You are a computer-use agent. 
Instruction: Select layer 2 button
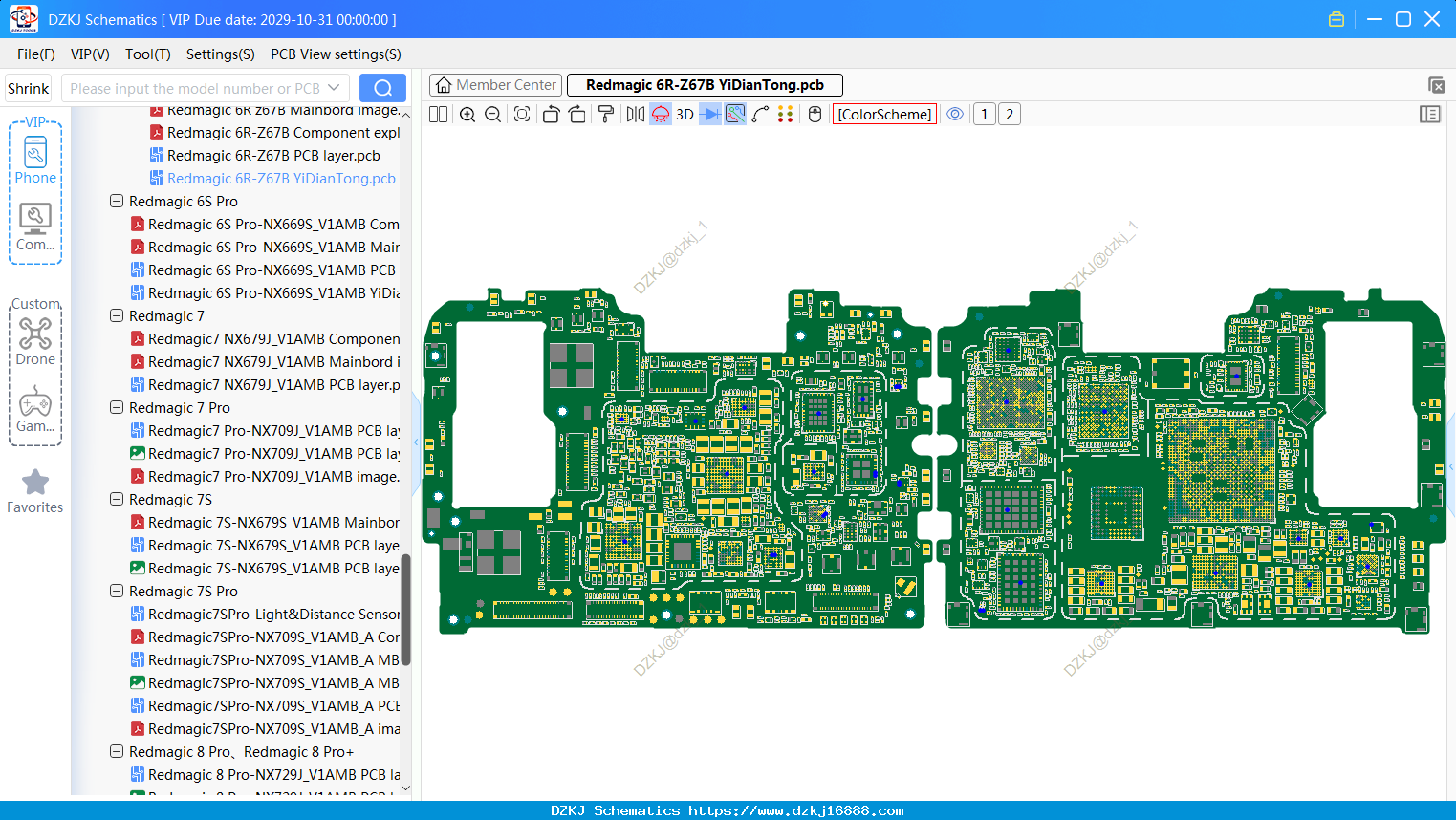pyautogui.click(x=1010, y=115)
